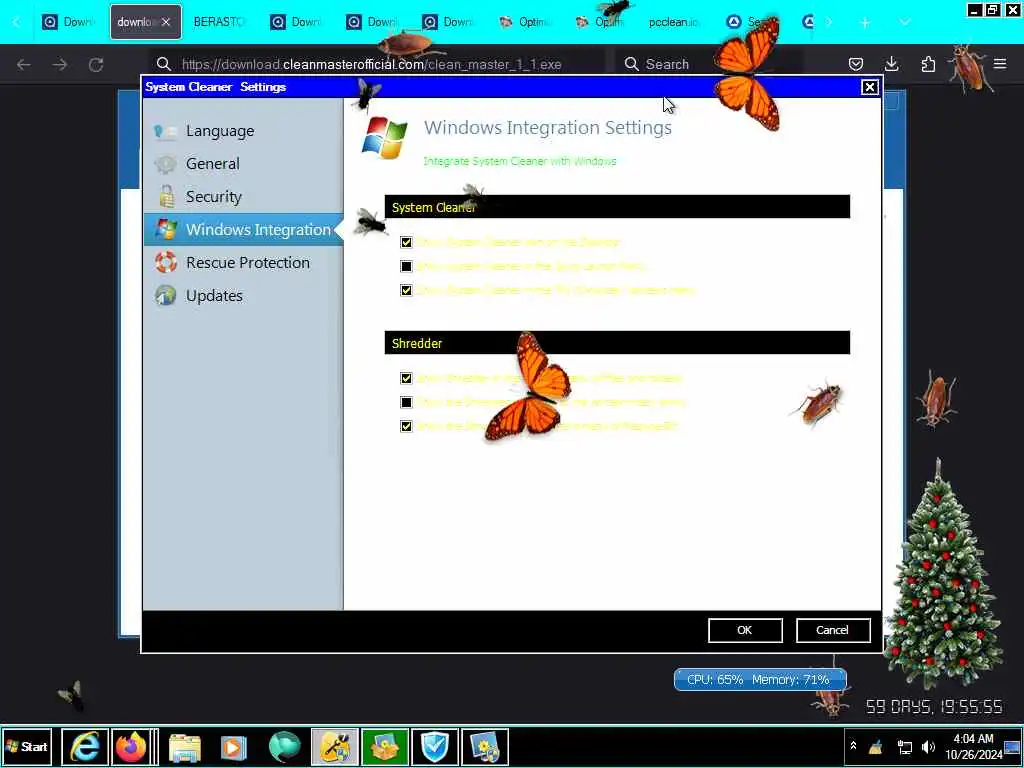The width and height of the screenshot is (1024, 768).
Task: Open the Pocket save icon
Action: (856, 64)
